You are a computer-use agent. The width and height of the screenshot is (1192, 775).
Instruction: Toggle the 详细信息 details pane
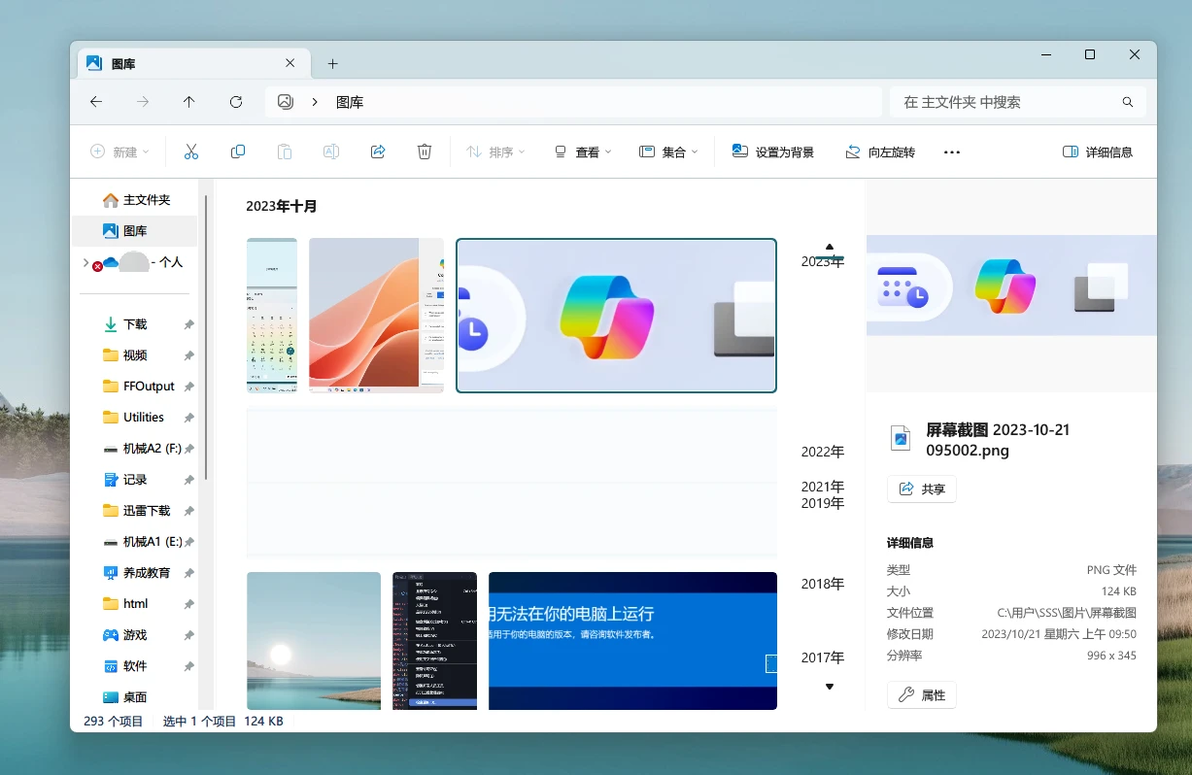[x=1098, y=152]
